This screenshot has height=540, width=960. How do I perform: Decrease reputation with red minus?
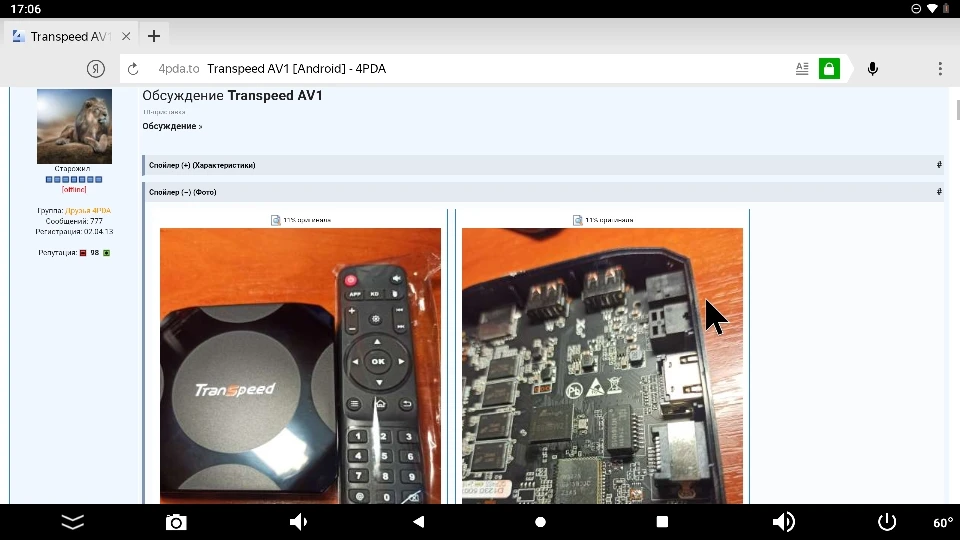pos(83,253)
